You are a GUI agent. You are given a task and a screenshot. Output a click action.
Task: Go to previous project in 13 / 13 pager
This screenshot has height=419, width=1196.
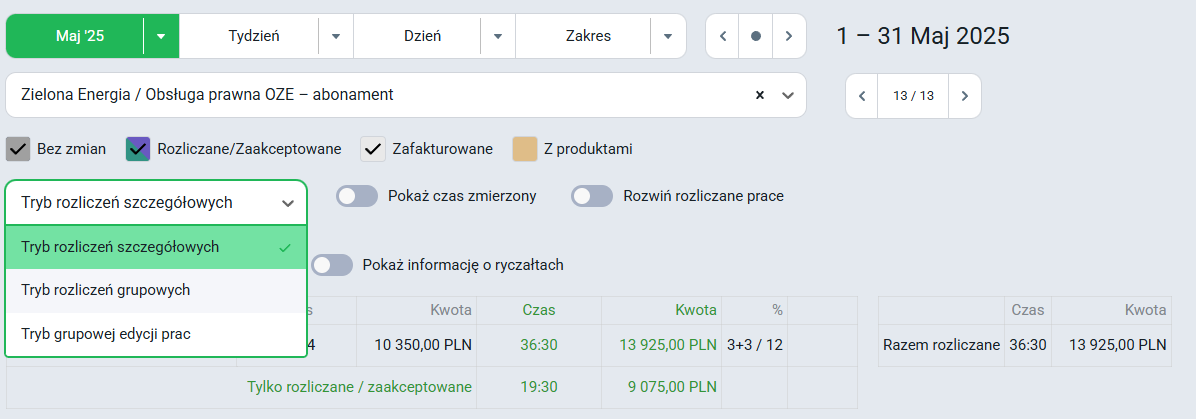pos(862,96)
